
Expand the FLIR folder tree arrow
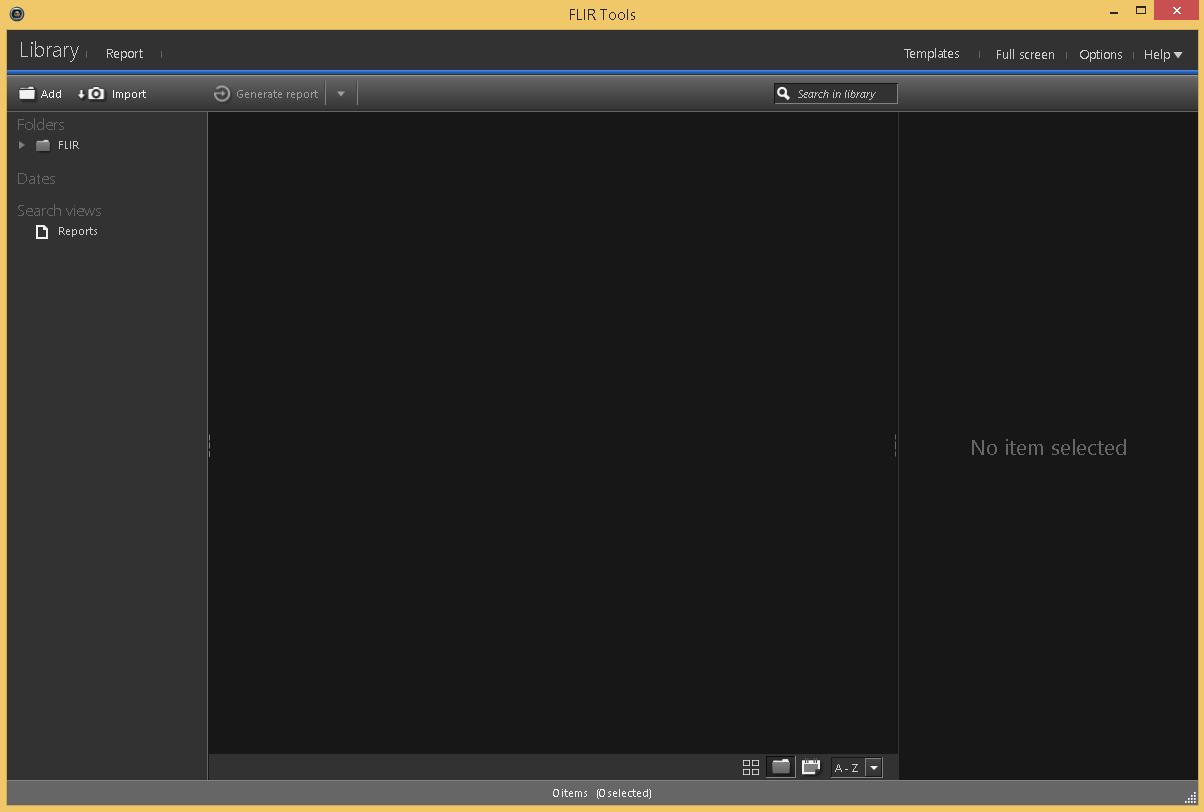21,145
